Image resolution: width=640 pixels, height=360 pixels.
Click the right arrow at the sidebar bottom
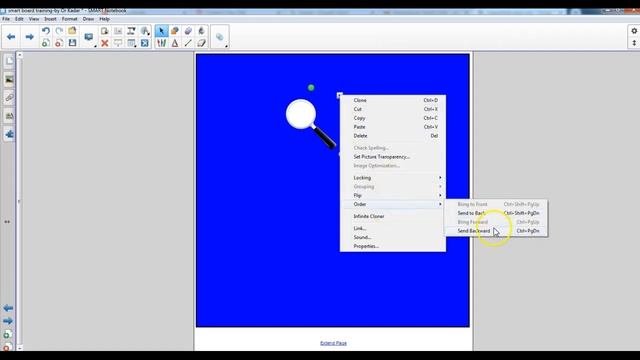(8, 321)
